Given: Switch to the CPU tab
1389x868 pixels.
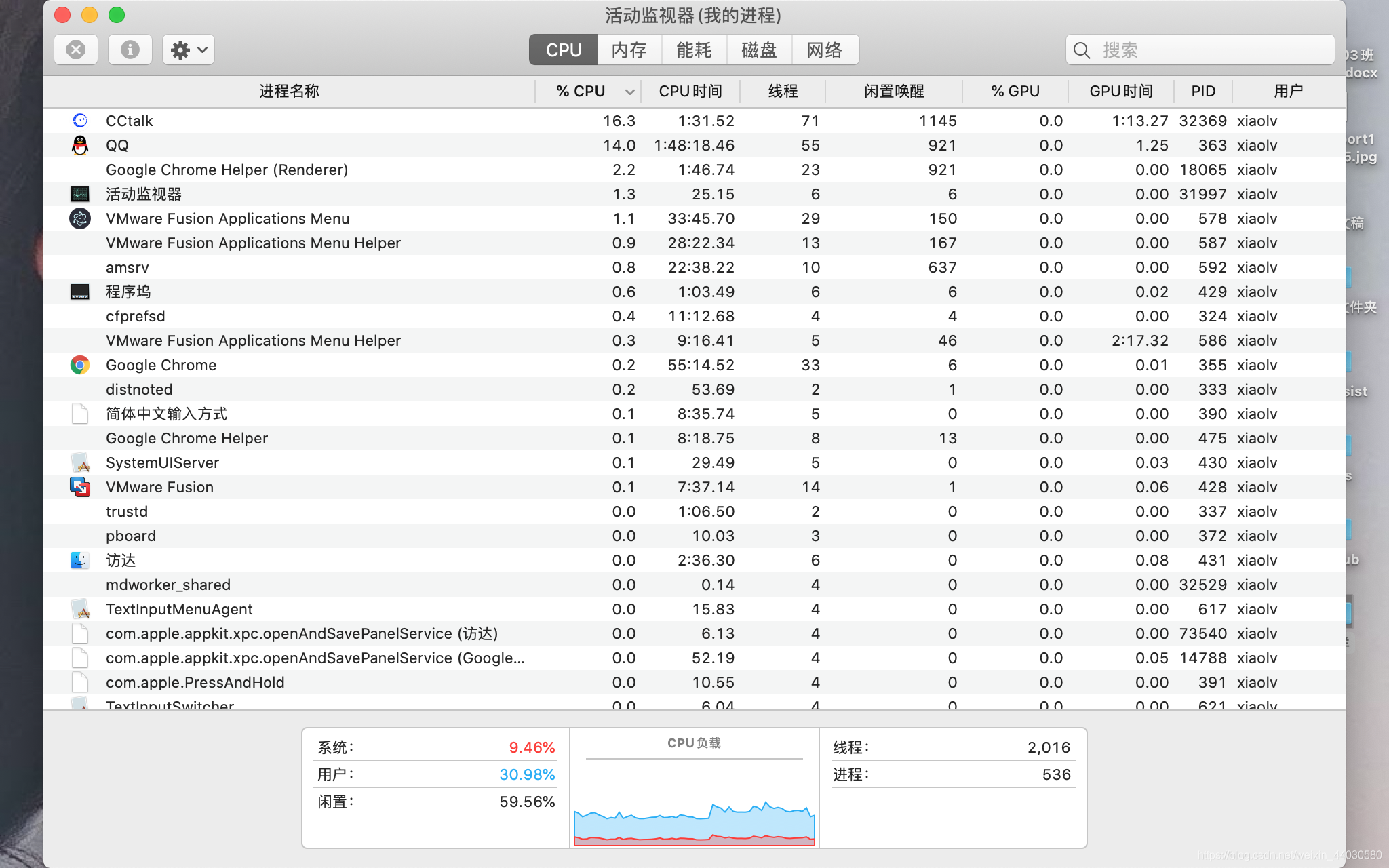Looking at the screenshot, I should coord(563,50).
